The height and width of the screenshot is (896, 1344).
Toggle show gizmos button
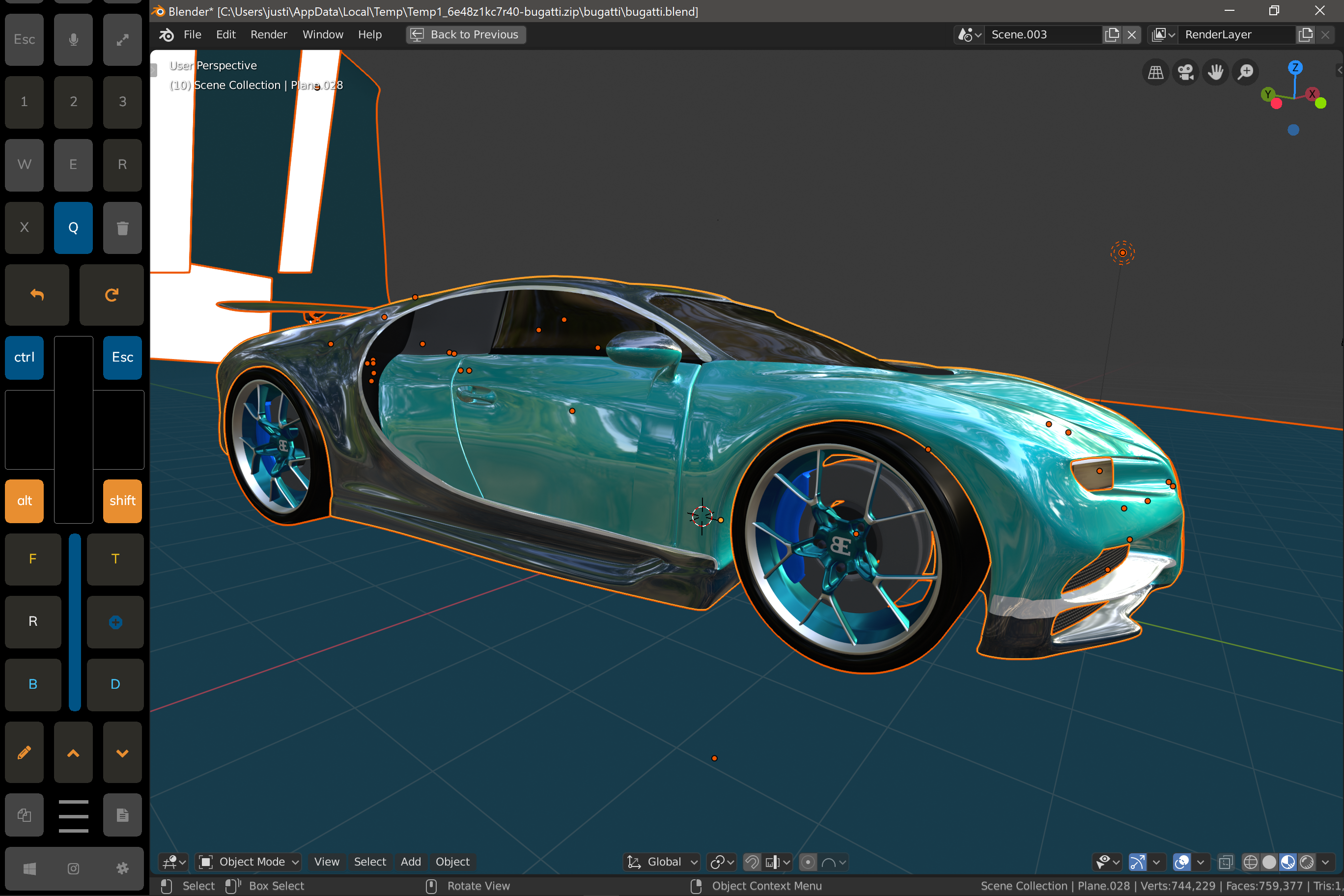pyautogui.click(x=1137, y=862)
